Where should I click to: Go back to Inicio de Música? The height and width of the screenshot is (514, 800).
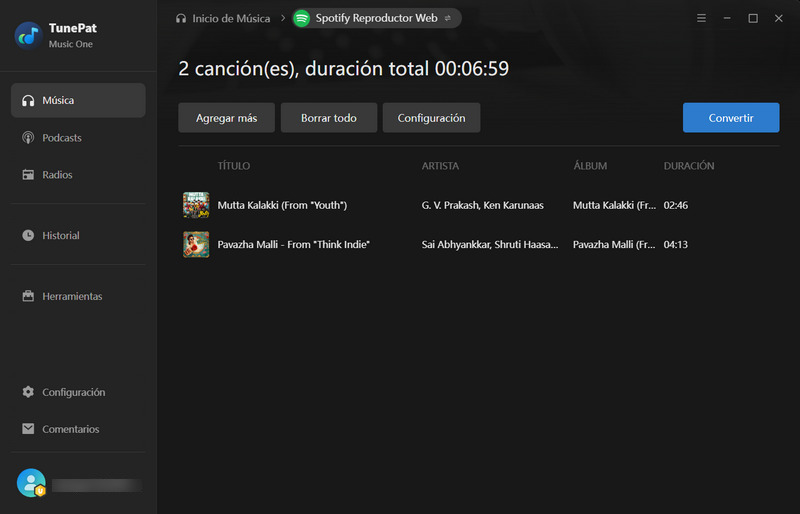pyautogui.click(x=223, y=18)
